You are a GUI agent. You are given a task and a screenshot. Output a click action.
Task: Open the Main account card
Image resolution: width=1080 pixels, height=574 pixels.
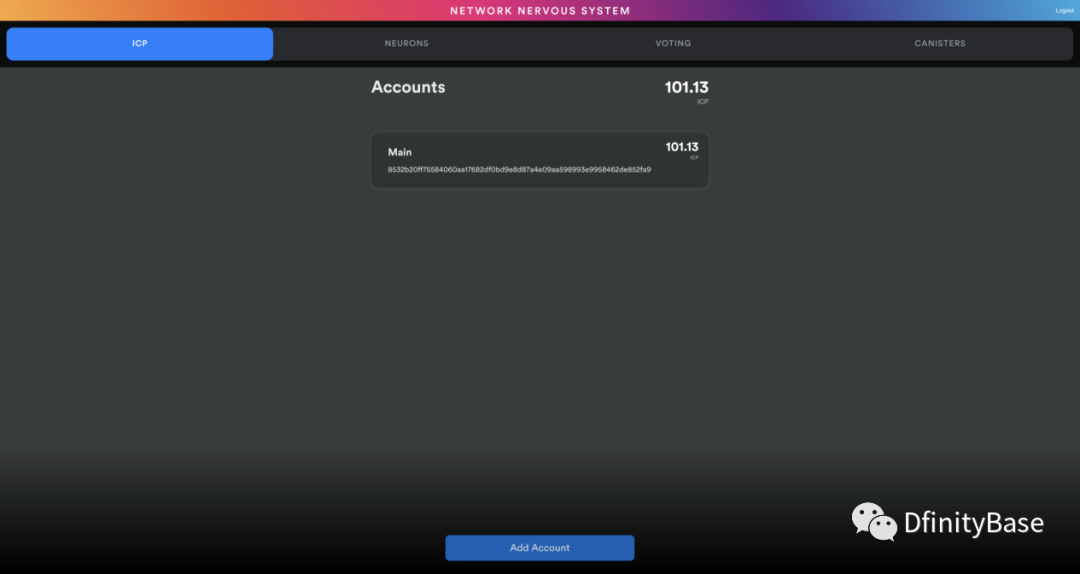[540, 161]
